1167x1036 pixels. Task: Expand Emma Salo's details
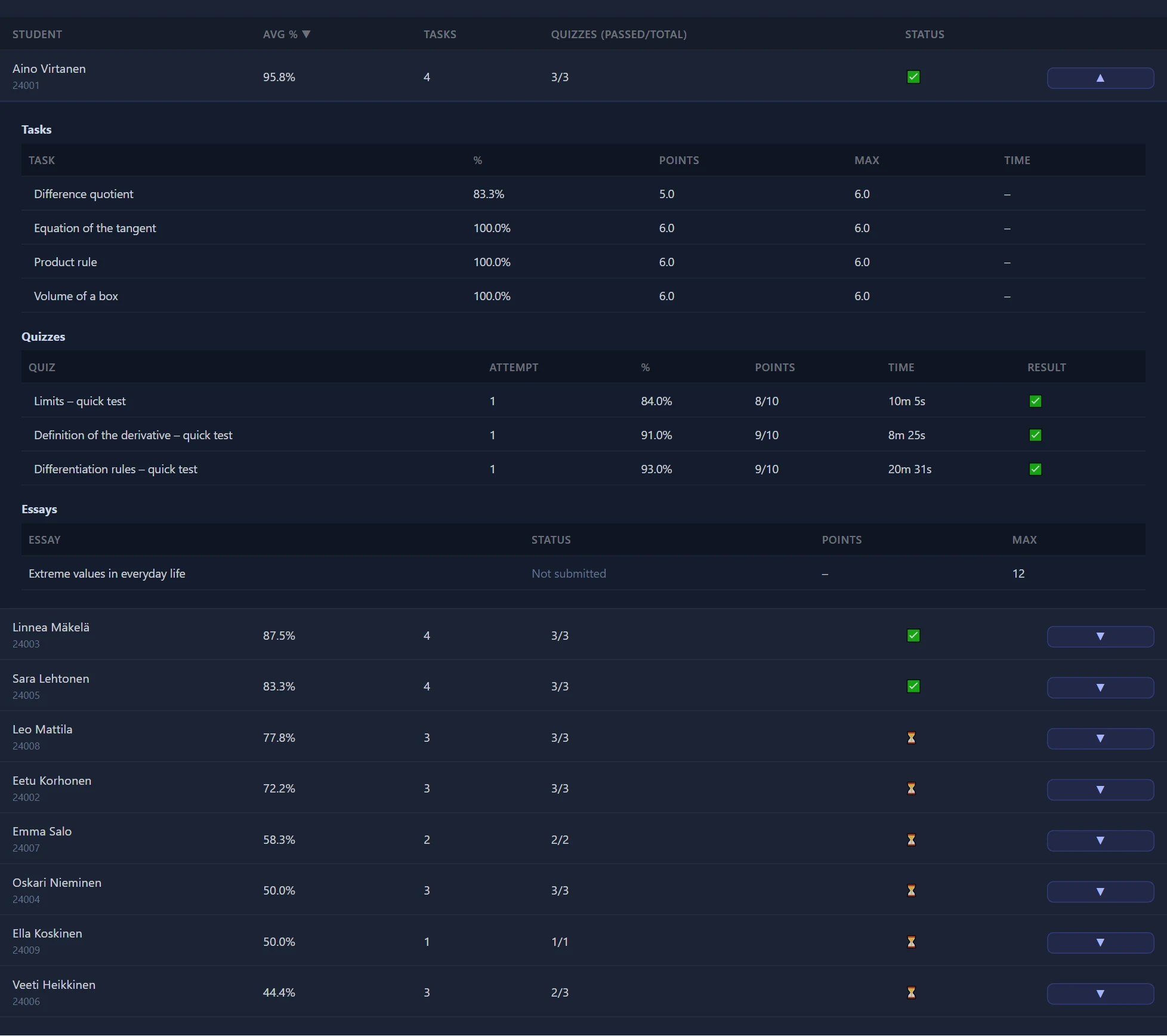pyautogui.click(x=1100, y=841)
